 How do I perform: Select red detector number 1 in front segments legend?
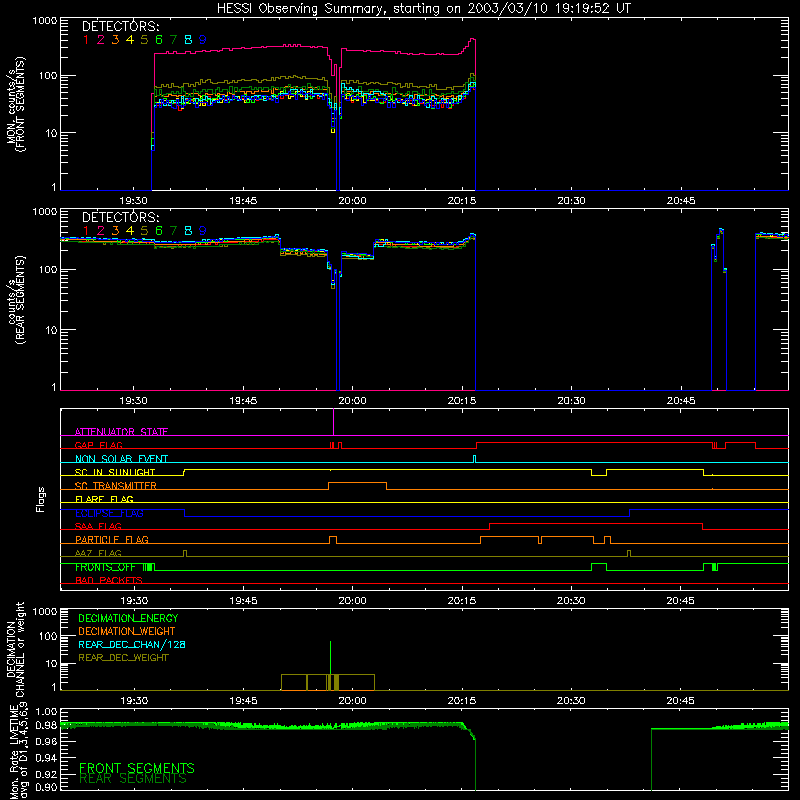tap(86, 40)
